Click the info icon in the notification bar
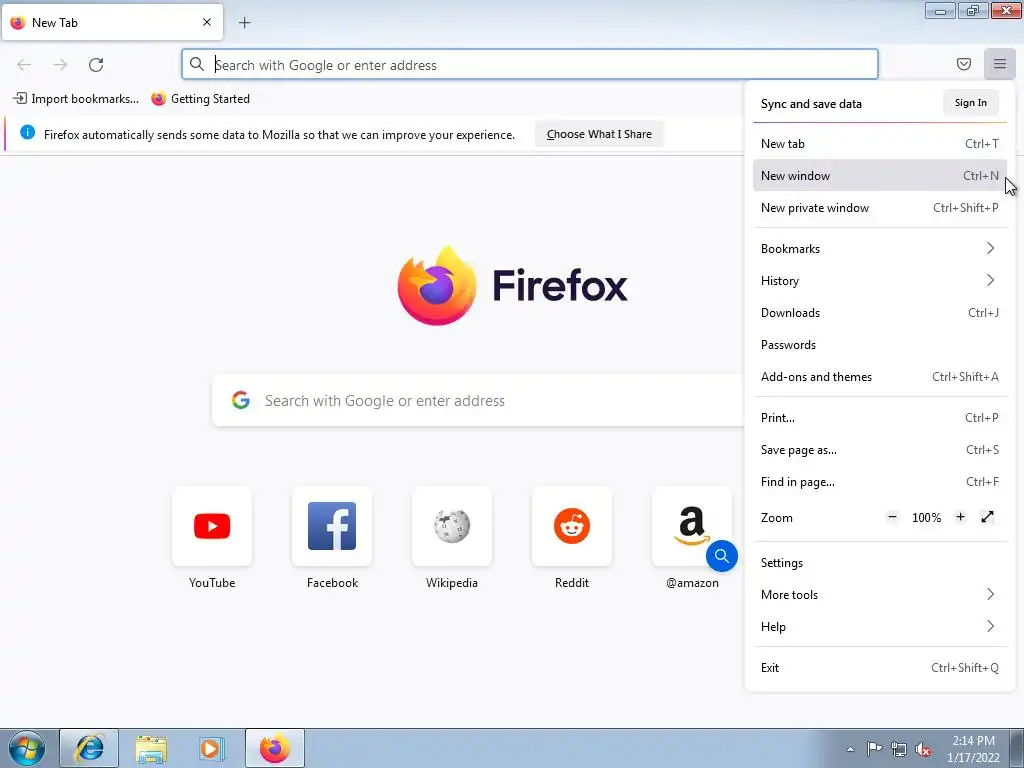Viewport: 1024px width, 768px height. point(27,133)
